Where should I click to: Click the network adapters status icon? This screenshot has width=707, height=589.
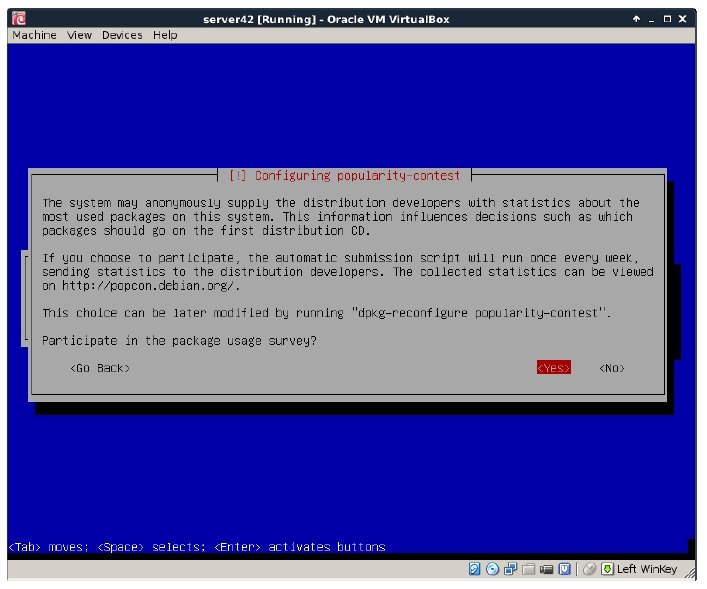pyautogui.click(x=510, y=569)
